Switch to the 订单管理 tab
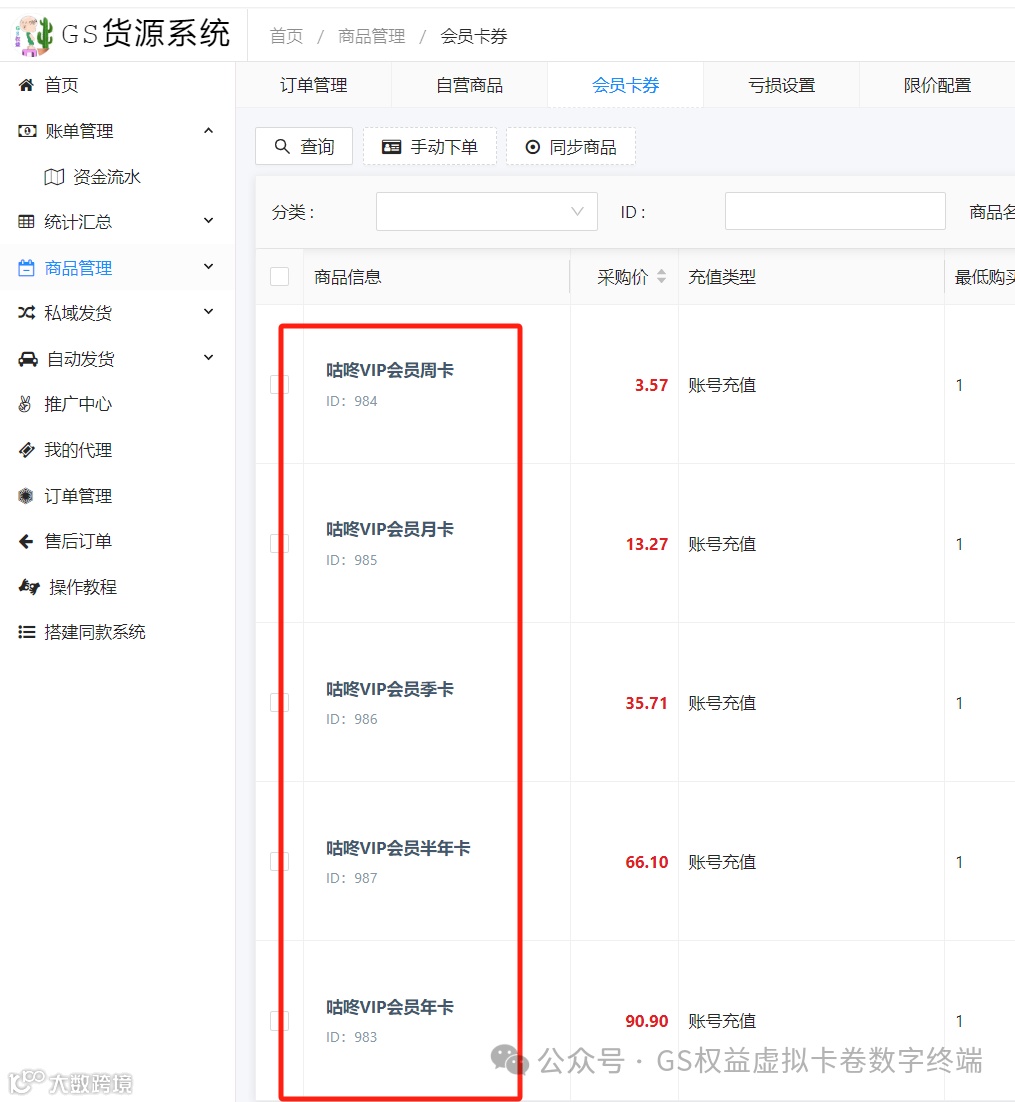Image resolution: width=1015 pixels, height=1102 pixels. (313, 85)
